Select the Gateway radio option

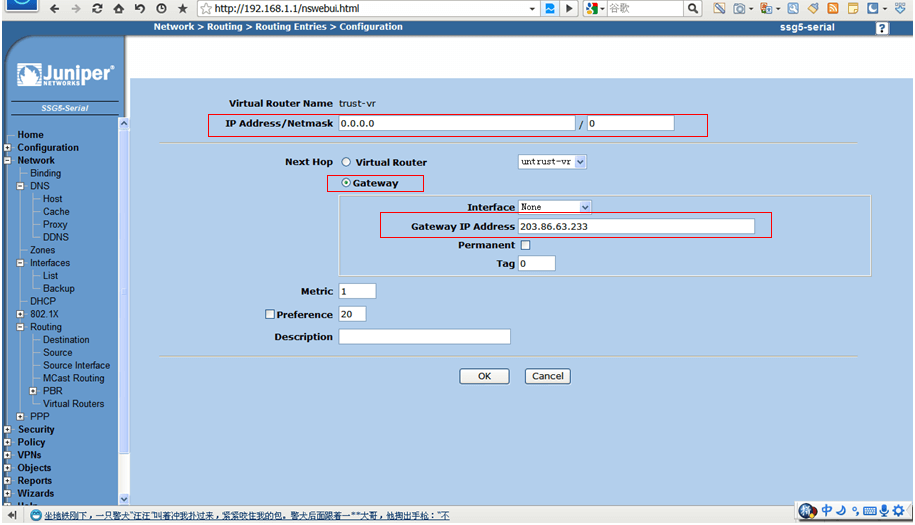(346, 183)
